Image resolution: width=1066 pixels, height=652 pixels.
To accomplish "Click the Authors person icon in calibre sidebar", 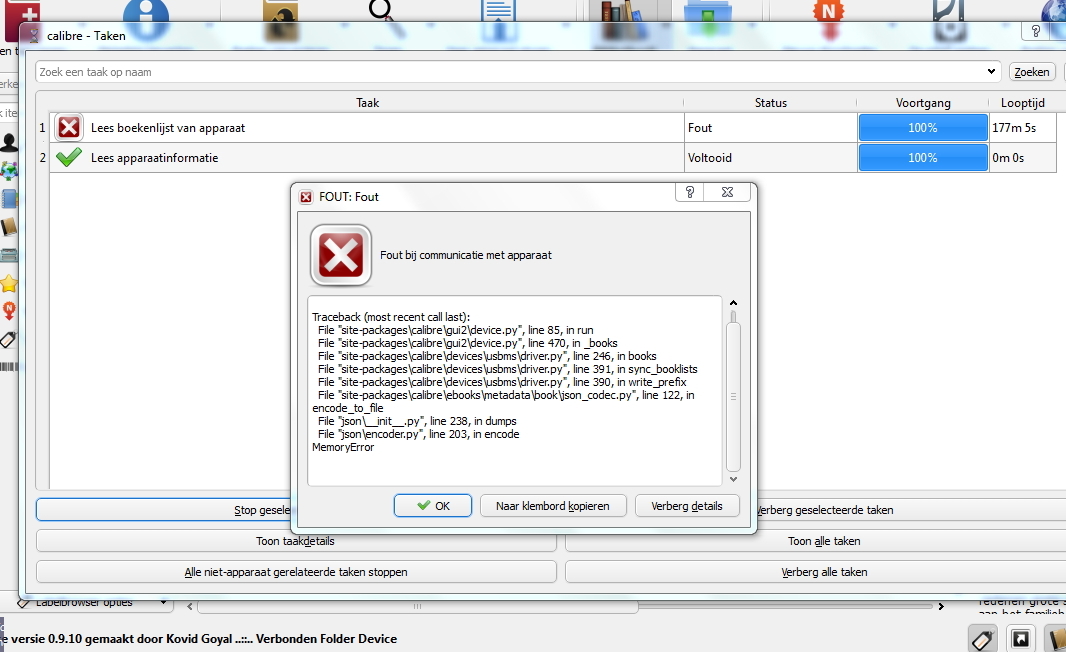I will tap(8, 142).
